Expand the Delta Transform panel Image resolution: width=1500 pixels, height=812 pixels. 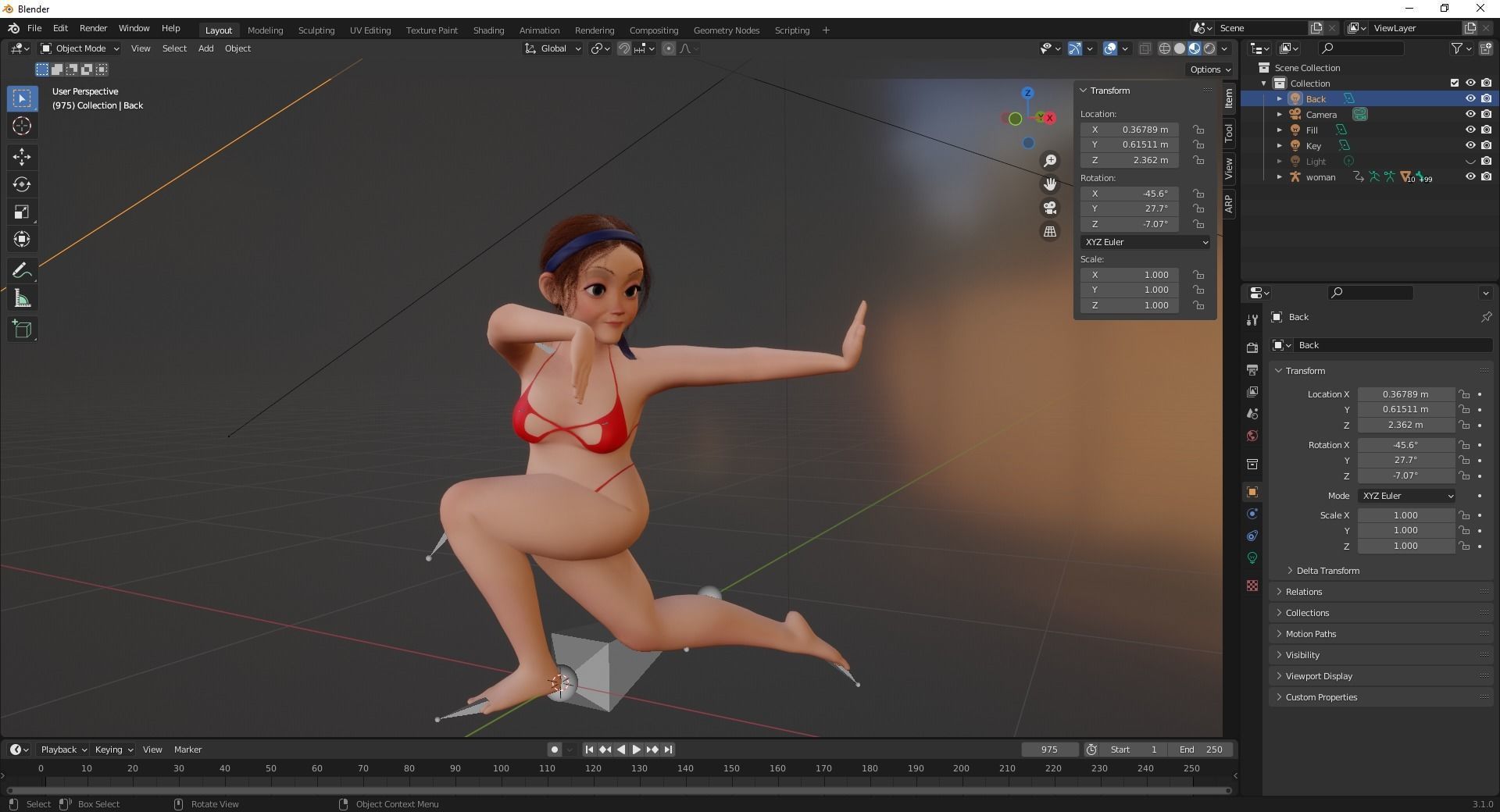click(x=1327, y=571)
